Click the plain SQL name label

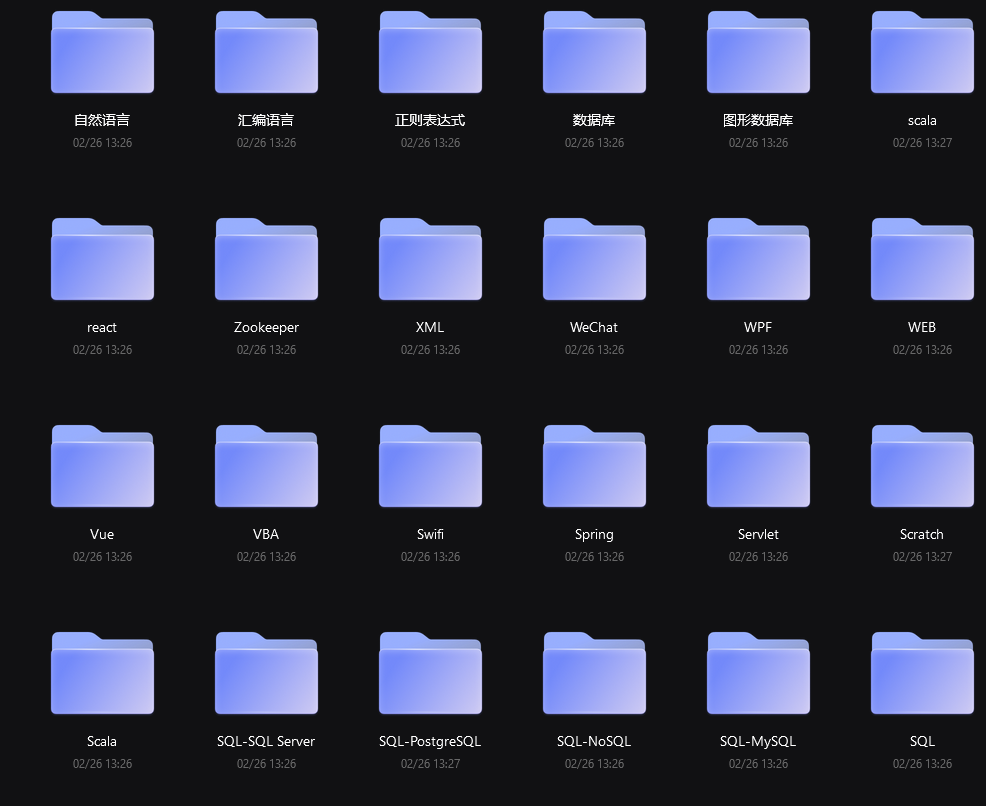pyautogui.click(x=922, y=741)
